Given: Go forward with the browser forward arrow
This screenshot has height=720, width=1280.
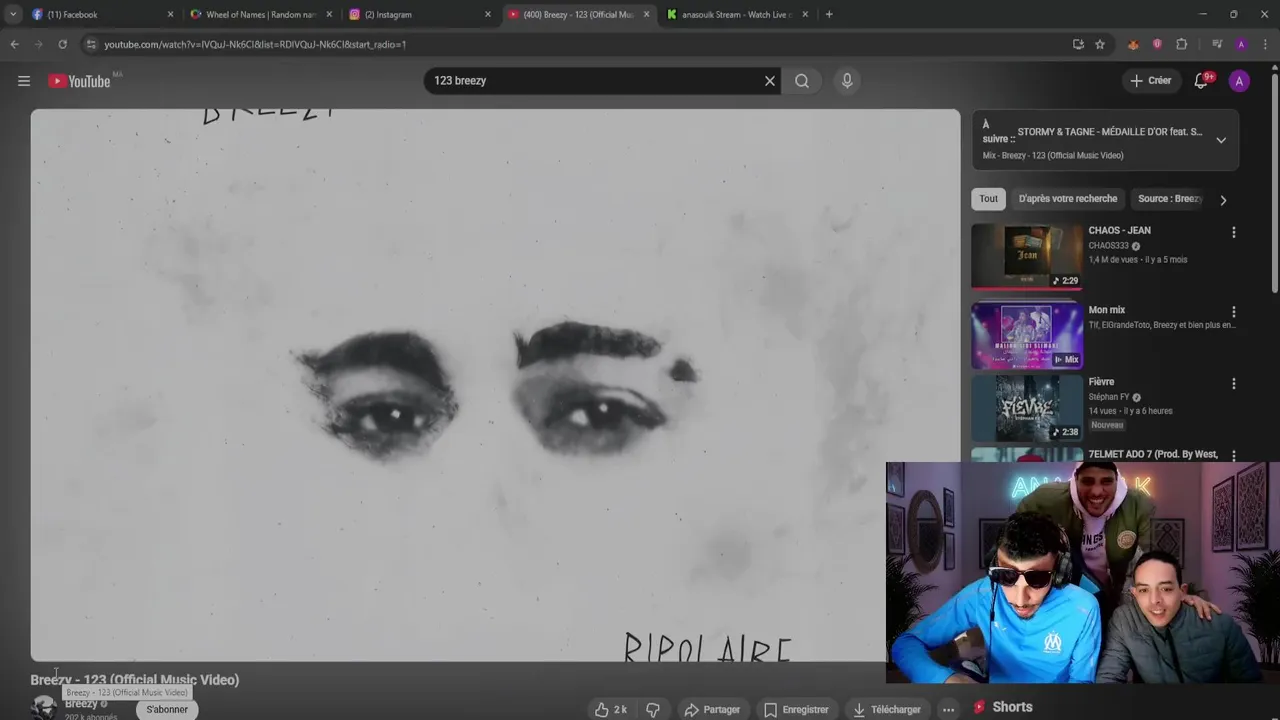Looking at the screenshot, I should click(x=38, y=44).
